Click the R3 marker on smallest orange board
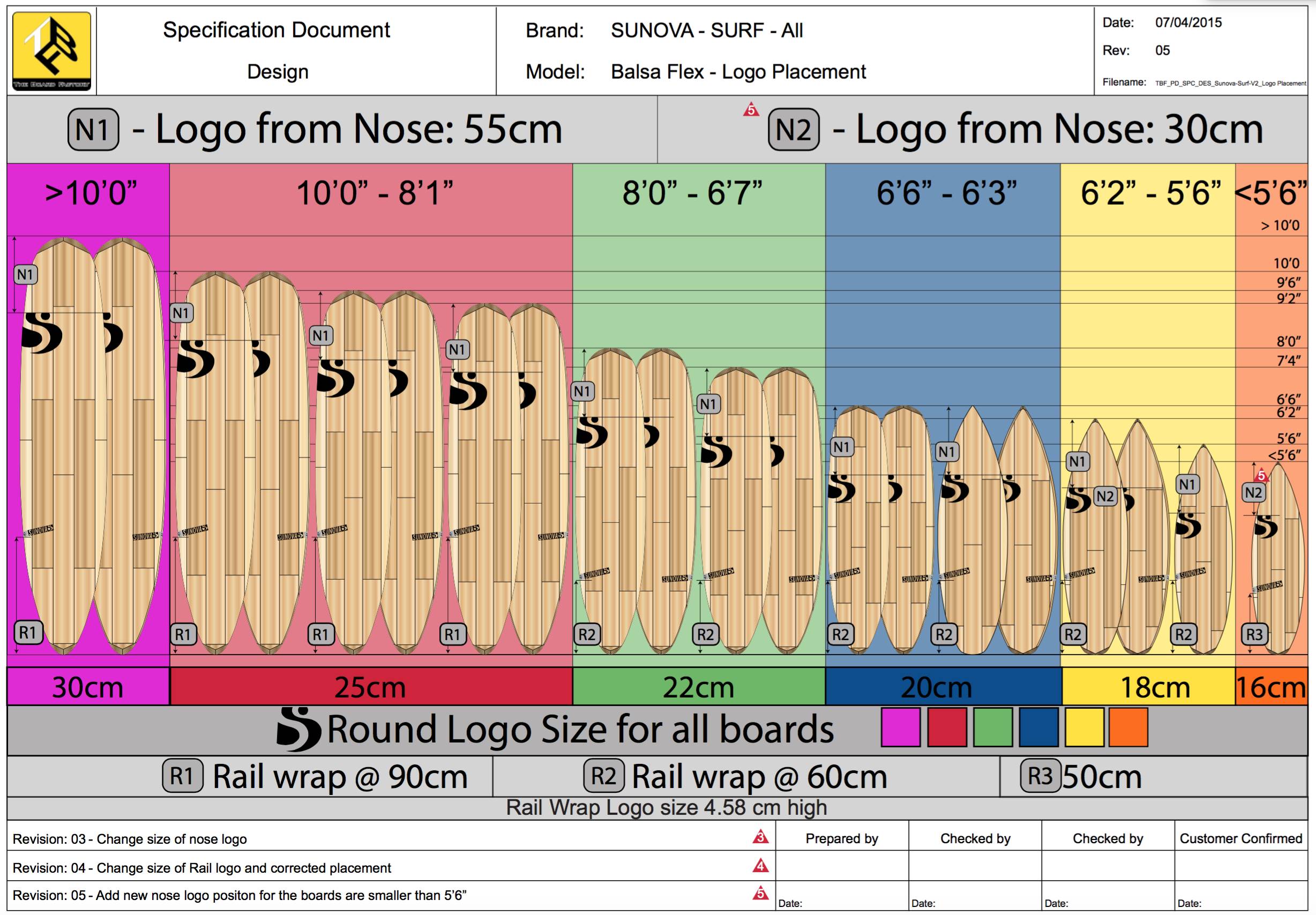 tap(1254, 634)
